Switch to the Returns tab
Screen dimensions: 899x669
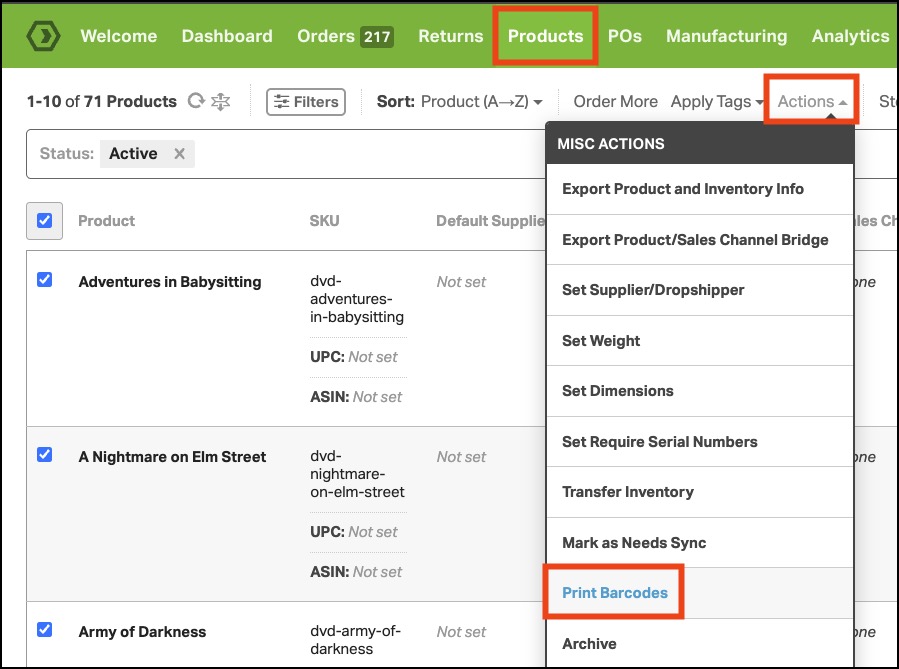[x=451, y=36]
